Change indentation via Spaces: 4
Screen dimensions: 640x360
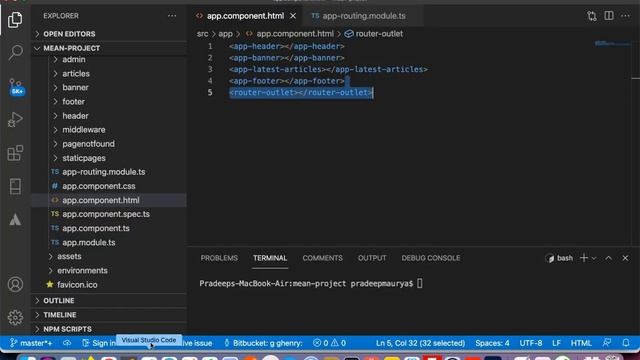point(492,343)
